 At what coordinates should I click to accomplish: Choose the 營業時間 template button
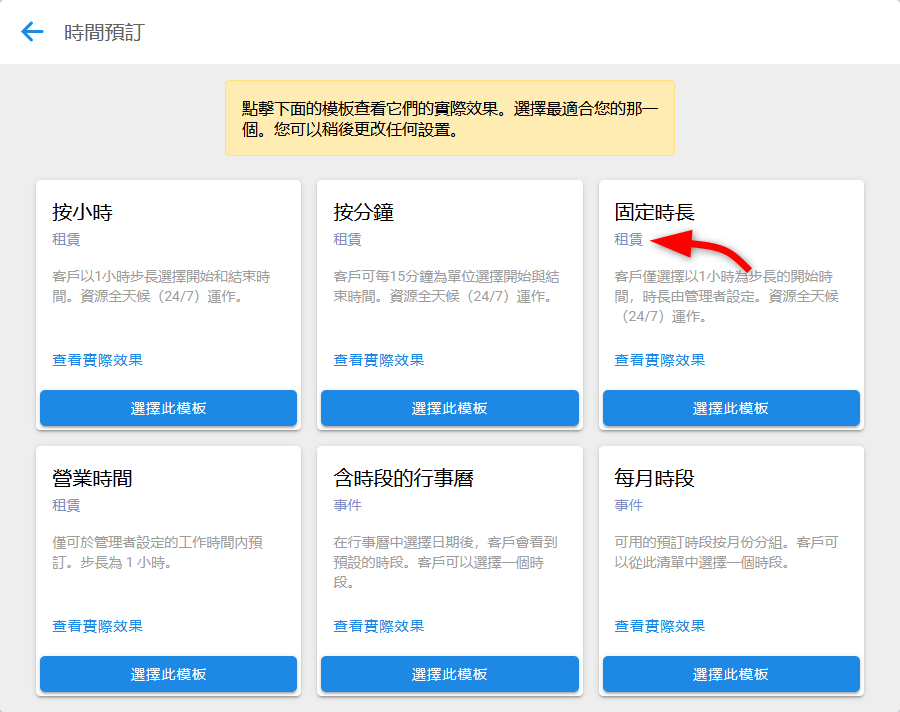click(168, 674)
